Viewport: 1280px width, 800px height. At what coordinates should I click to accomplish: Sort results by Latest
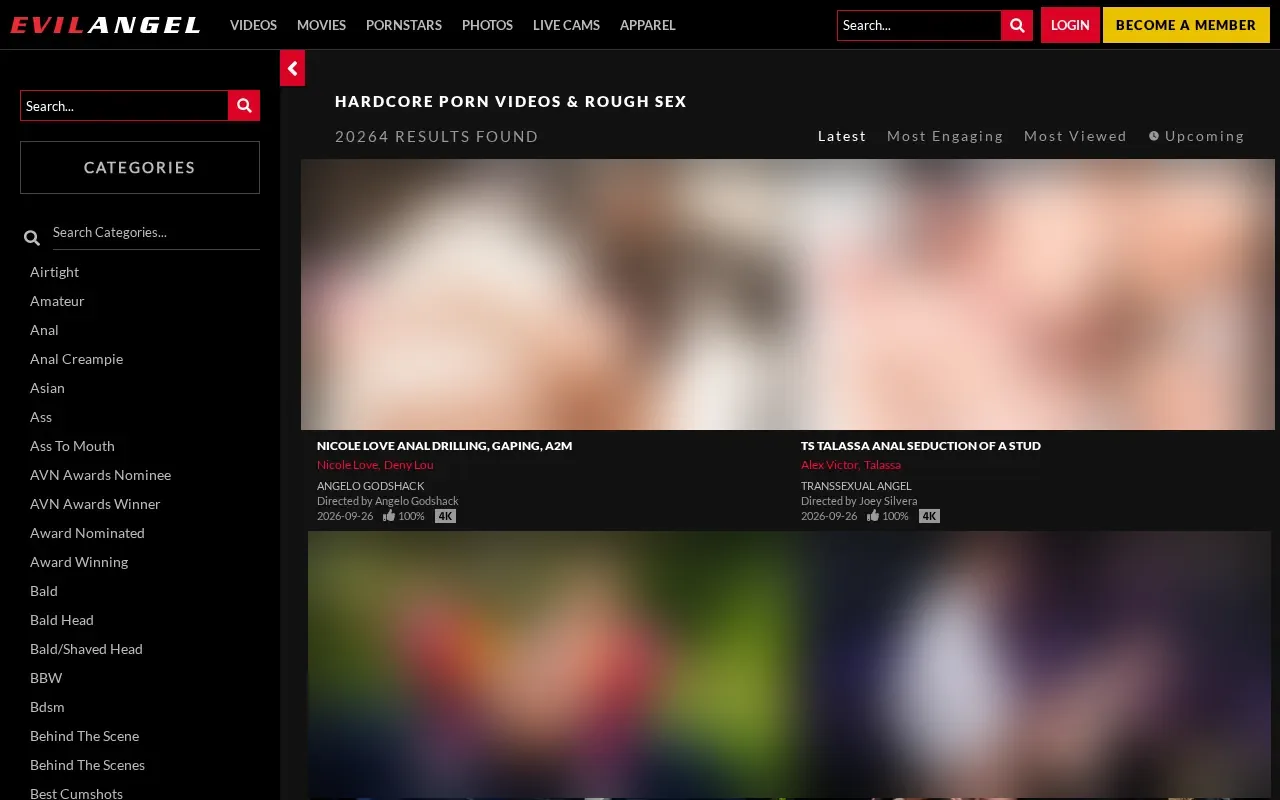tap(842, 136)
